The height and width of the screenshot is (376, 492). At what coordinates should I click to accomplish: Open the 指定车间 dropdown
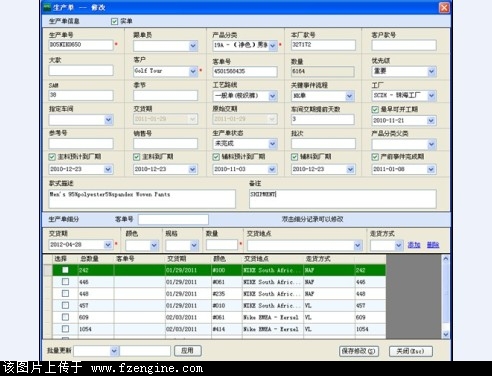click(x=108, y=120)
